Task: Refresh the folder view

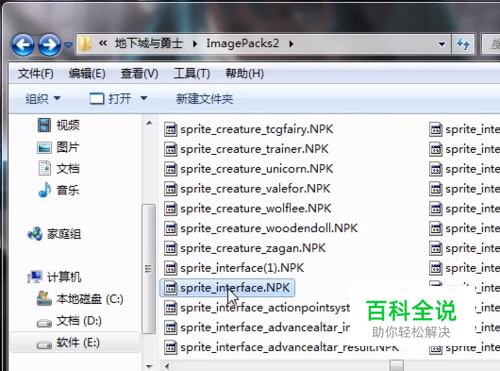Action: 463,44
